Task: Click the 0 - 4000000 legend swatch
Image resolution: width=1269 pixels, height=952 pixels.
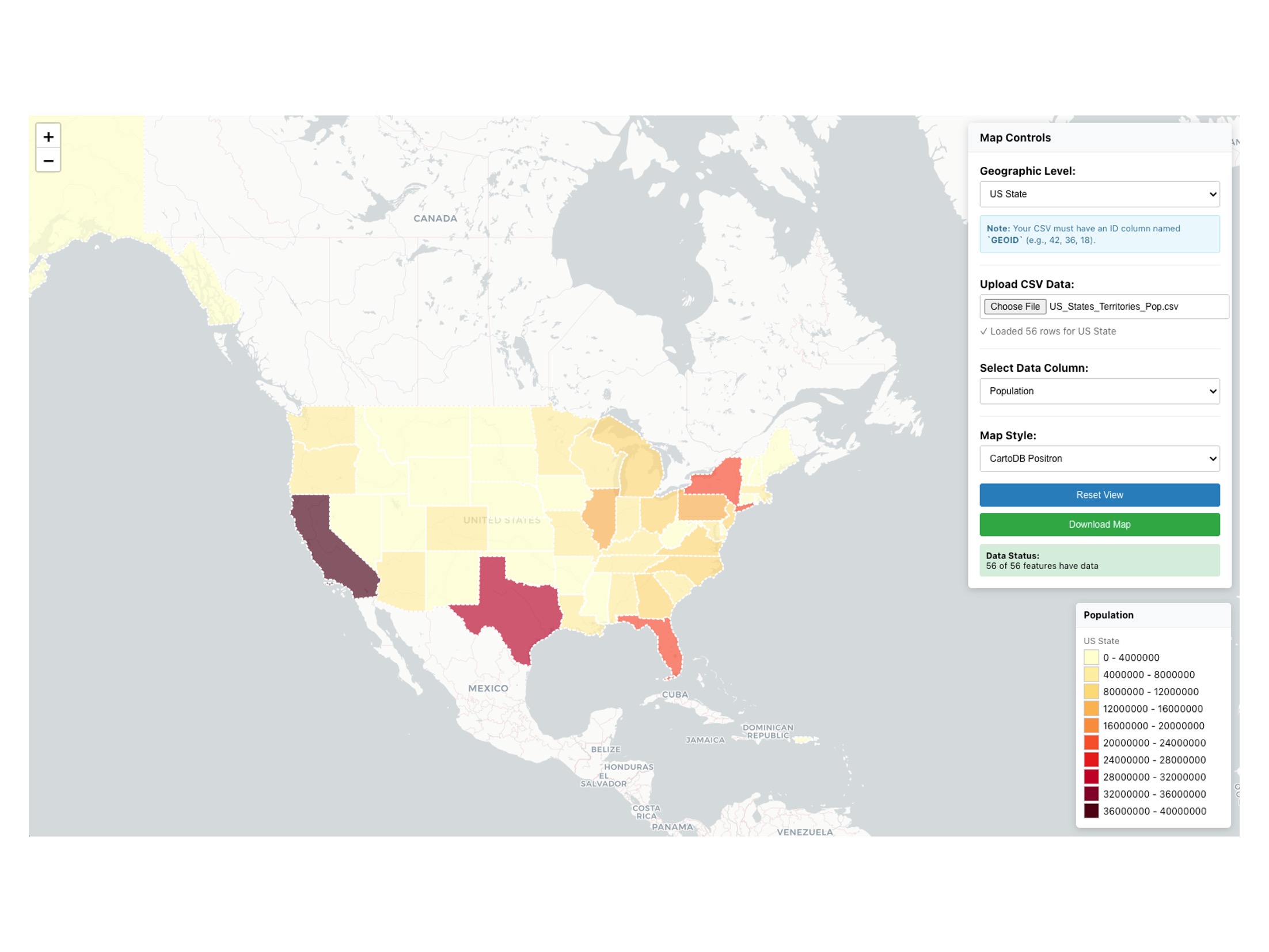Action: tap(1091, 657)
